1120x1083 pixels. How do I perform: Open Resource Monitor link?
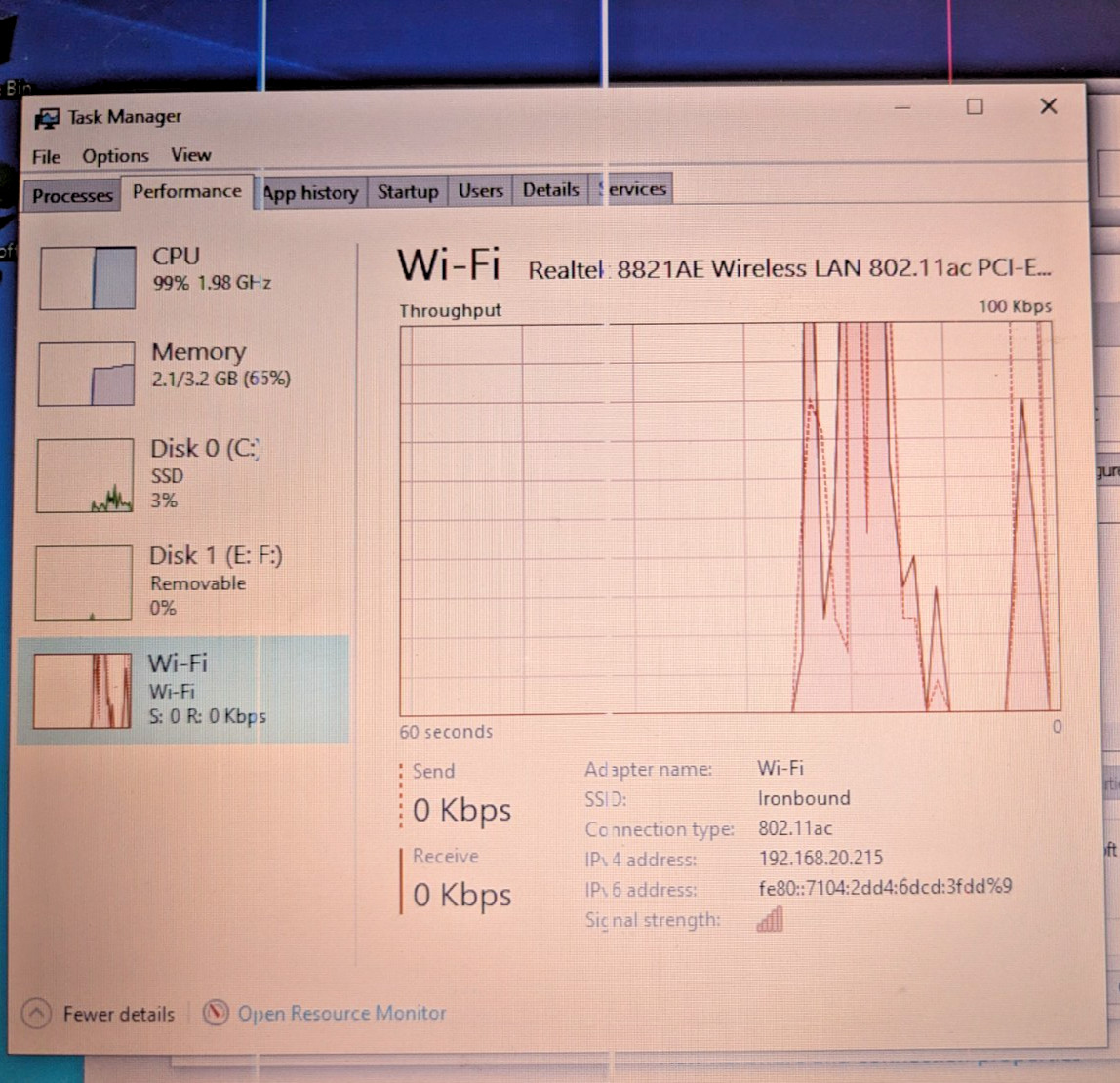tap(341, 1013)
